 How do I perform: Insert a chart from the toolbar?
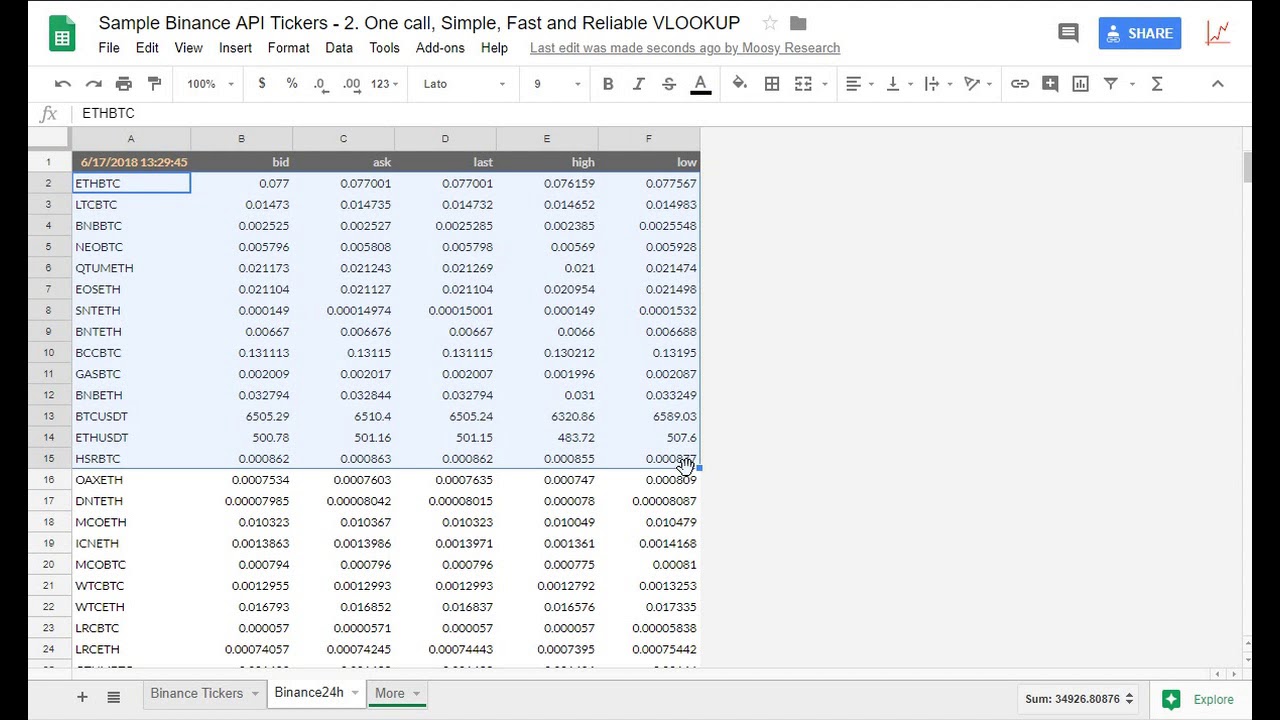[1080, 84]
